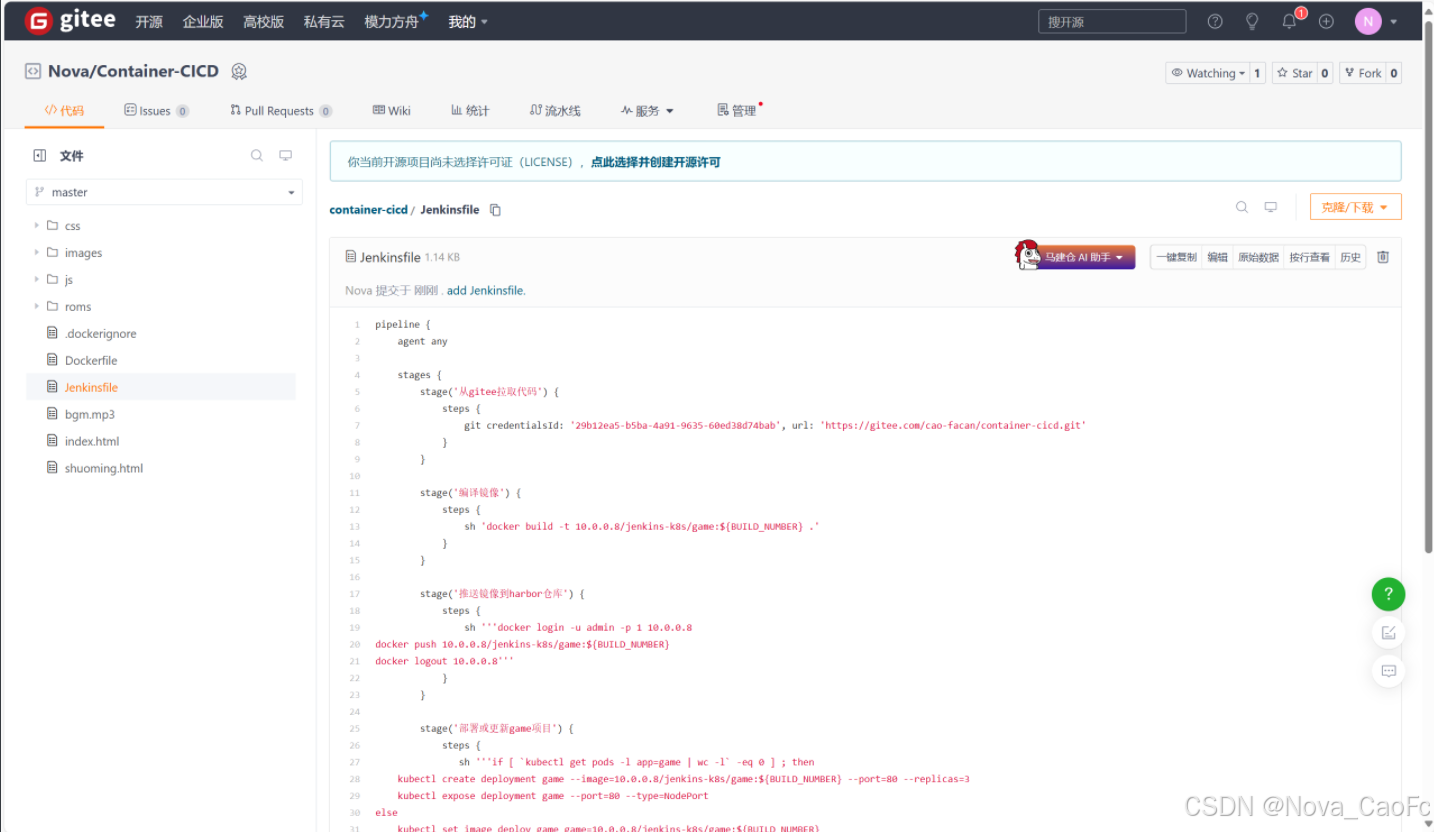
Task: Open 马建仓 AI 助手 dropdown
Action: coord(1085,258)
